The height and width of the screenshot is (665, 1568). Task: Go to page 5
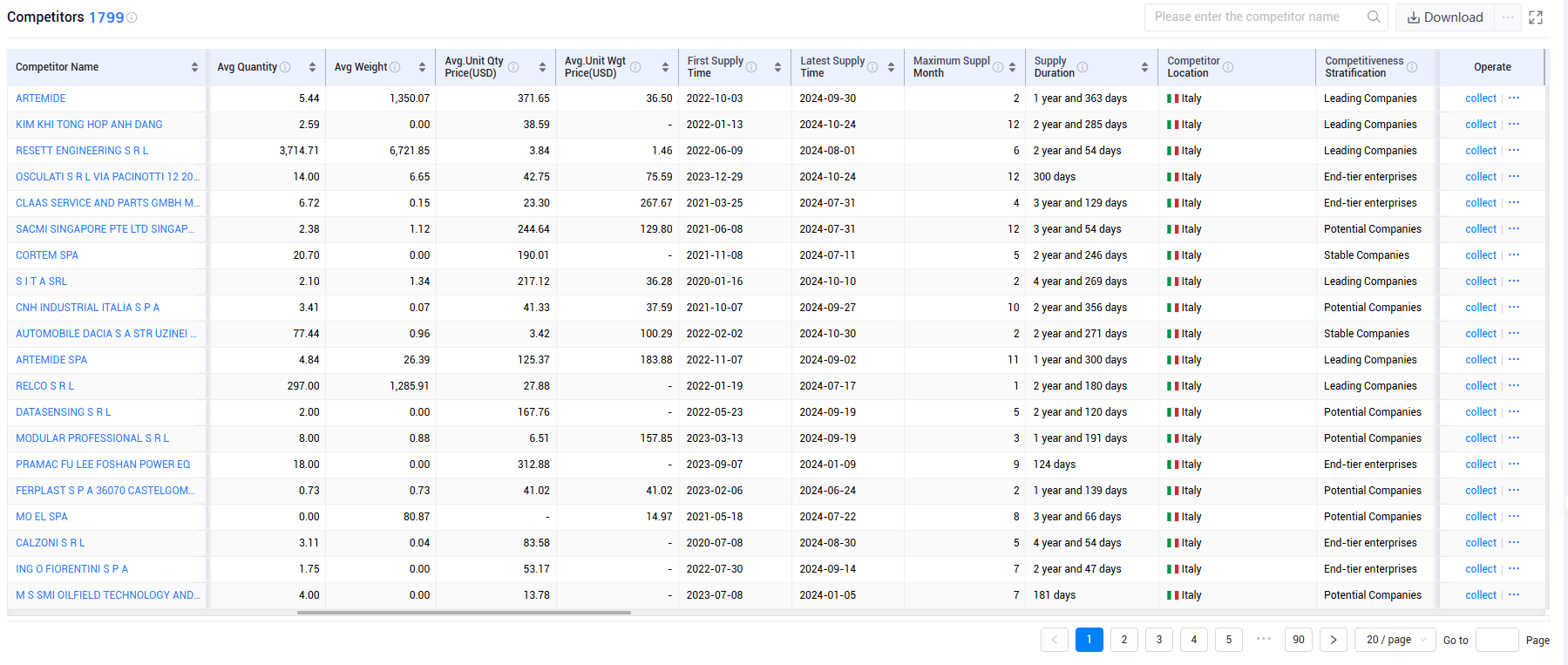coord(1229,640)
